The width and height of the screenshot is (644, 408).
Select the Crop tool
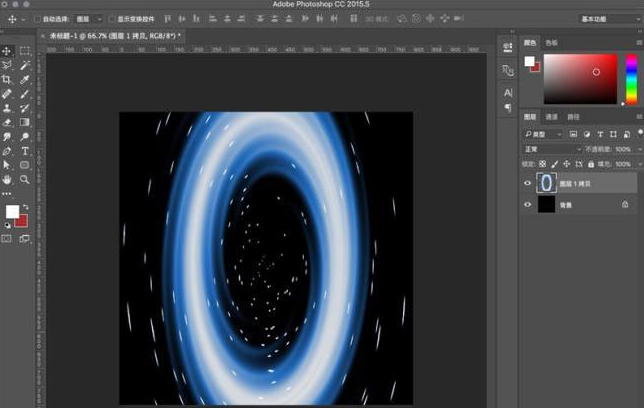7,79
